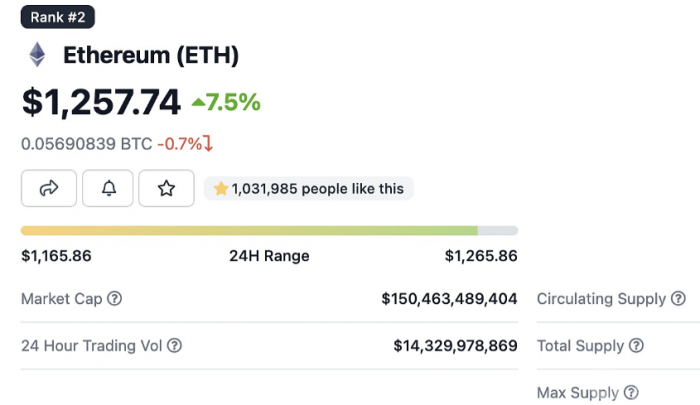700x405 pixels.
Task: Open Market Cap help question mark
Action: tap(114, 298)
